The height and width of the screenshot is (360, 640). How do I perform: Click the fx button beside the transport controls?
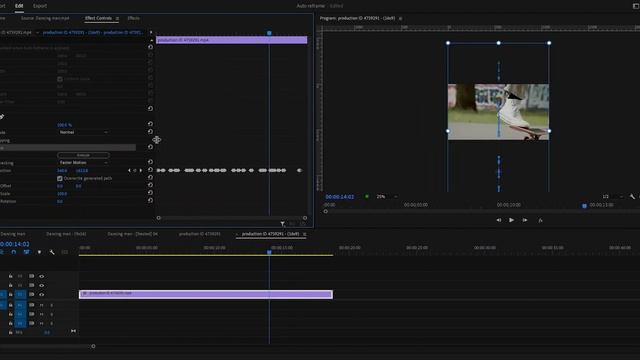pyautogui.click(x=540, y=220)
